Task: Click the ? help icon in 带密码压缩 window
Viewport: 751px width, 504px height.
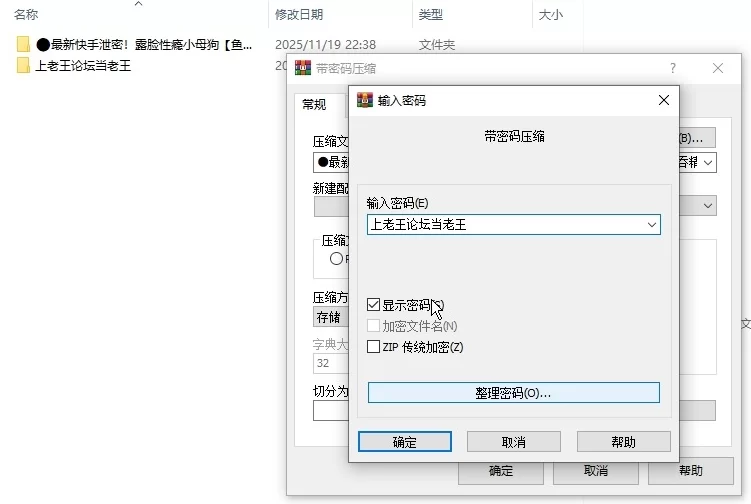Action: pyautogui.click(x=672, y=68)
